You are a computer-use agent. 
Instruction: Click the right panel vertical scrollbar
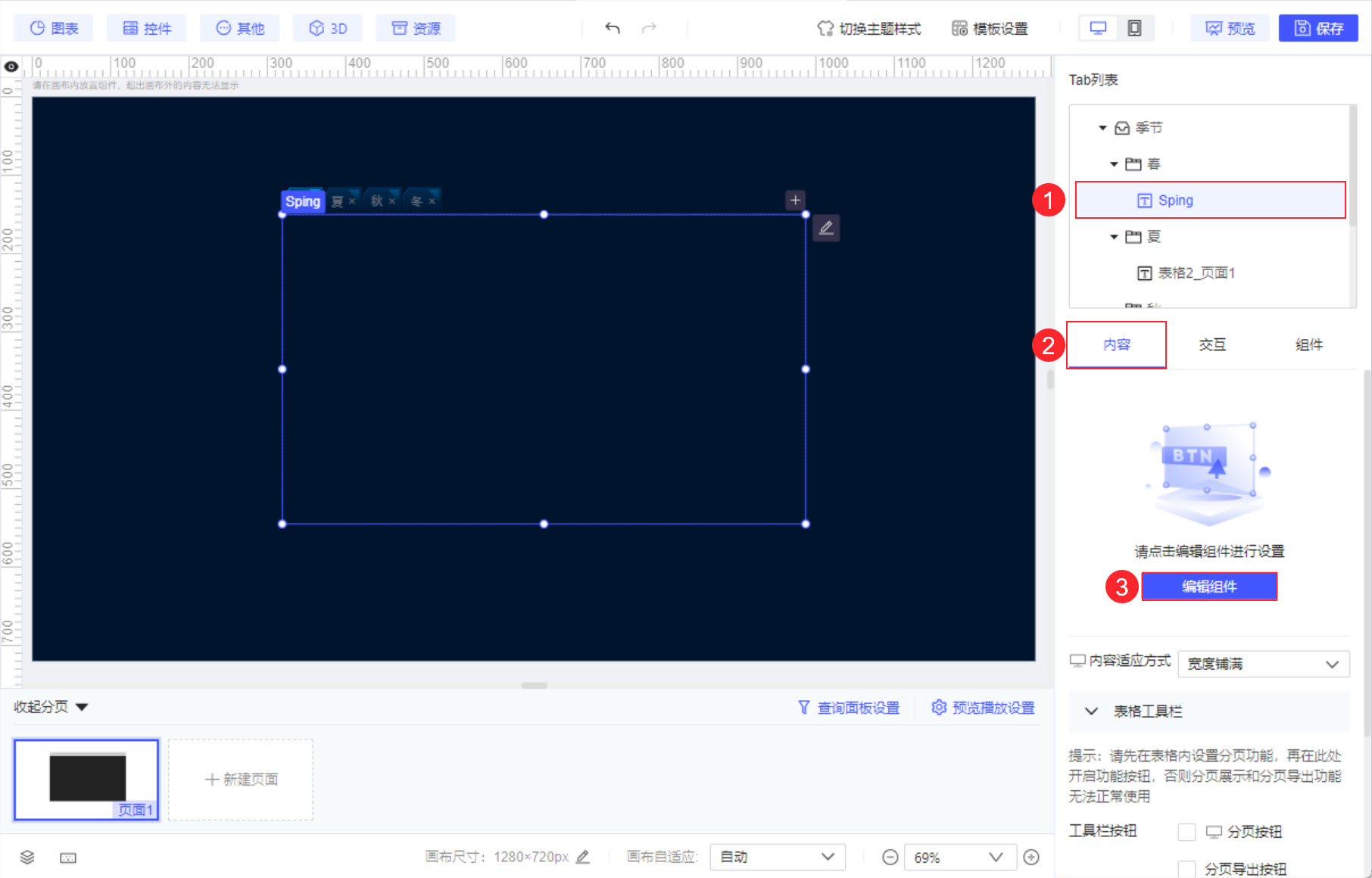coord(1367,553)
